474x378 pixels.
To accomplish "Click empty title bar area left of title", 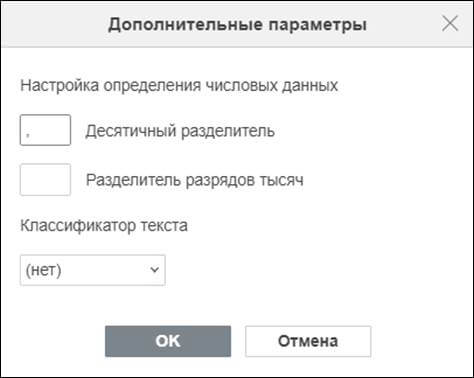I will [x=53, y=24].
